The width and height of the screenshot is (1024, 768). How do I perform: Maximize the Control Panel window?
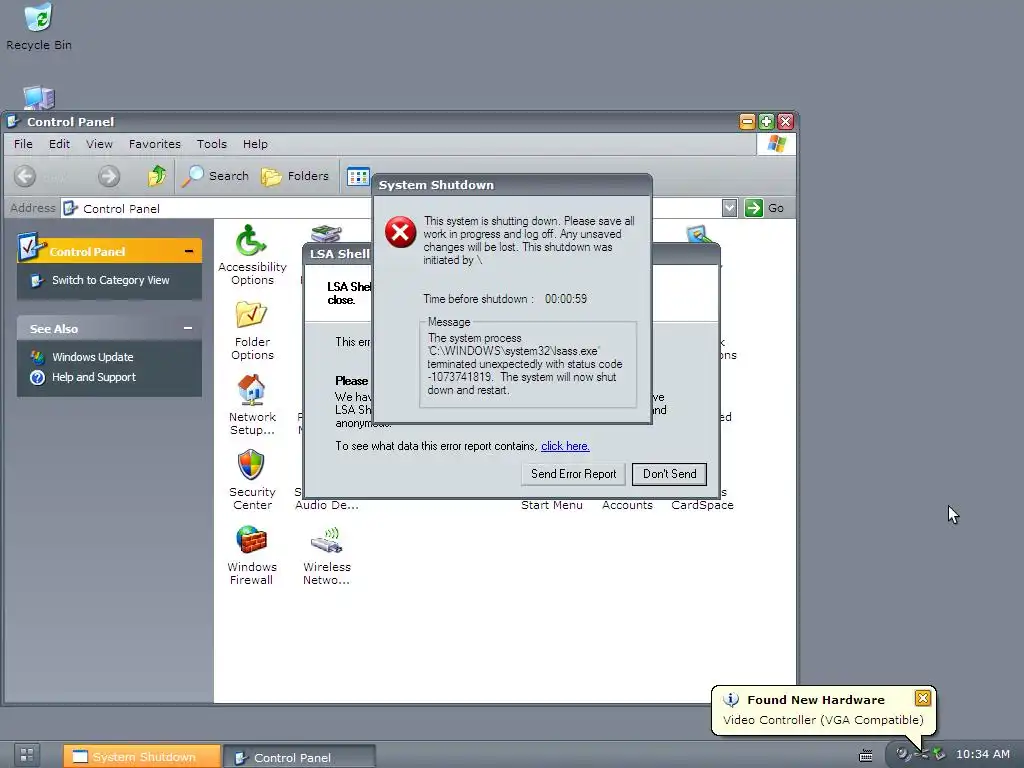pos(766,121)
